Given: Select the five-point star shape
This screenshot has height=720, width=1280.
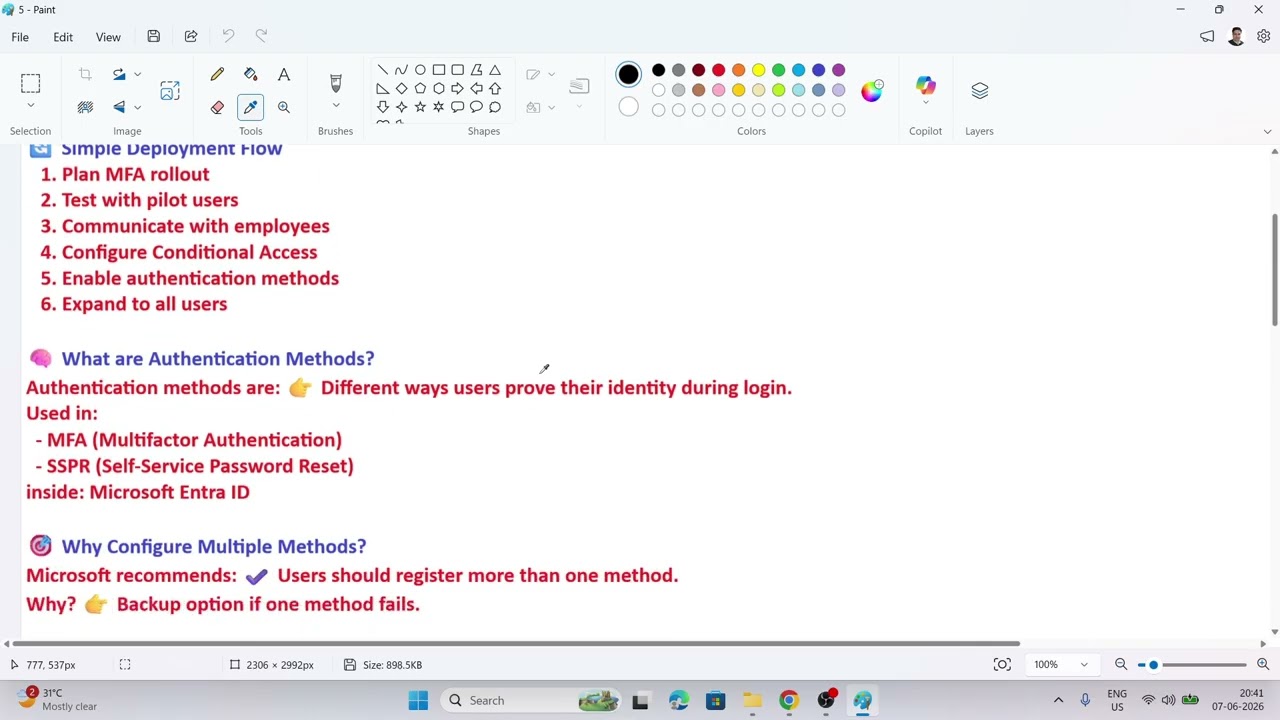Looking at the screenshot, I should (420, 107).
